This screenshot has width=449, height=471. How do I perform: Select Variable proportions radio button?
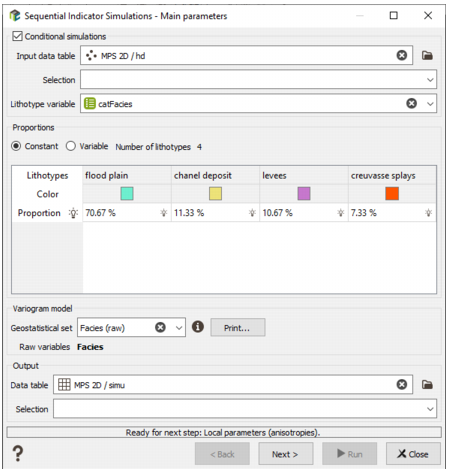coord(71,146)
